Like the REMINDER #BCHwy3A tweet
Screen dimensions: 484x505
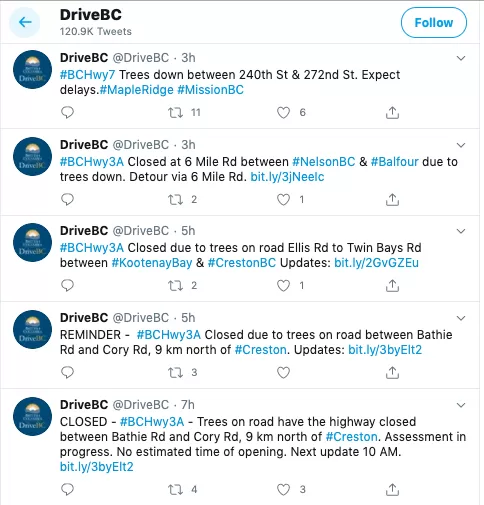coord(283,373)
